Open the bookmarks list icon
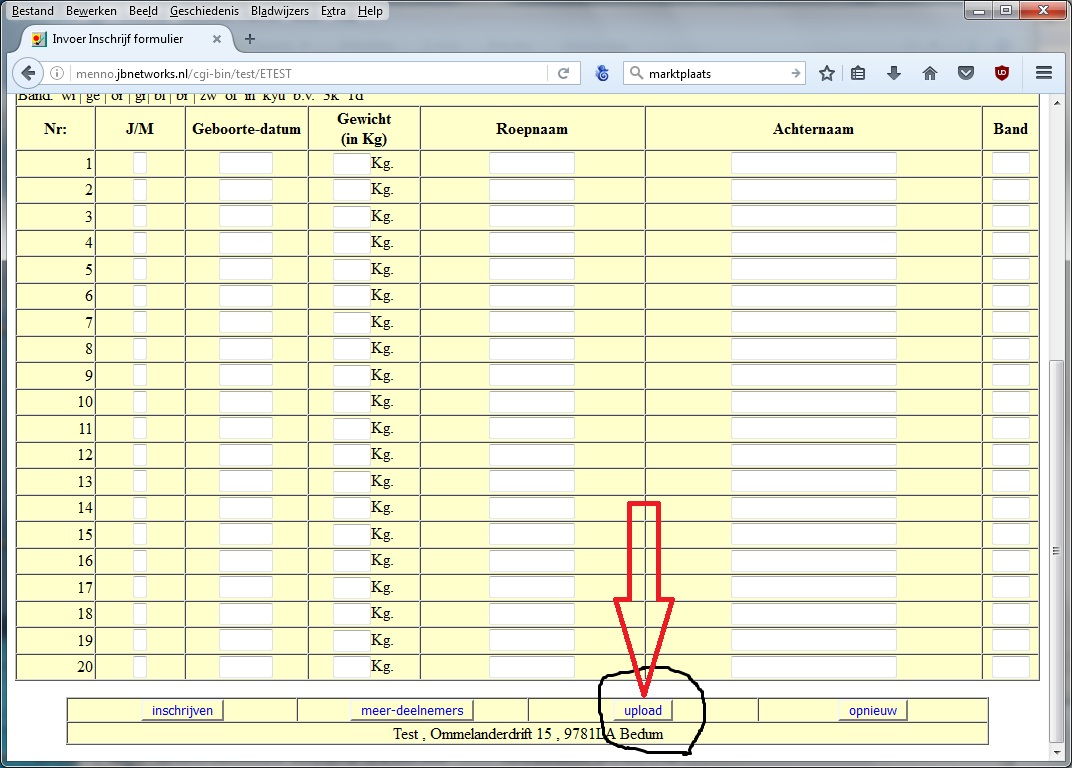Screen dimensions: 1072x768 coord(858,73)
